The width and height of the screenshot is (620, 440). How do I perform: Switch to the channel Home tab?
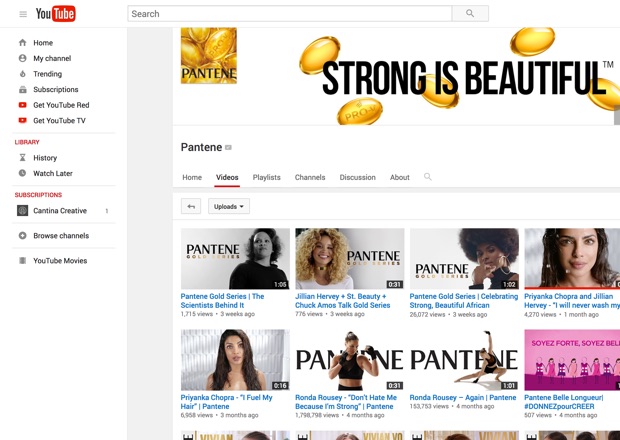192,178
